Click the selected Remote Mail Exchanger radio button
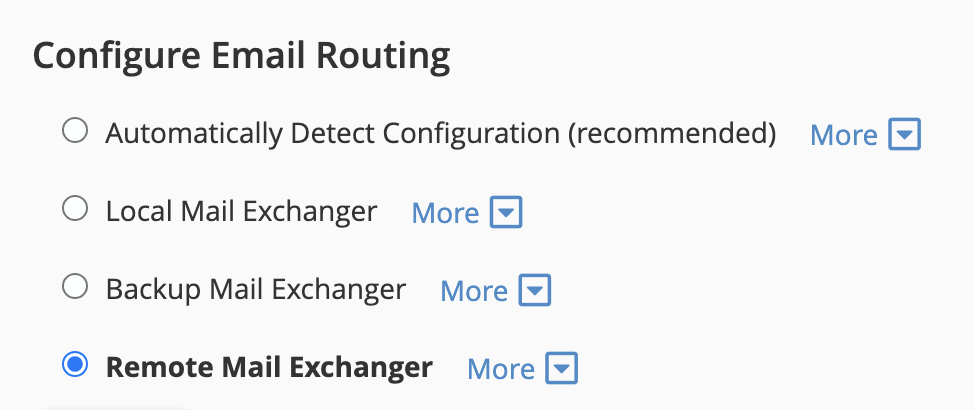The height and width of the screenshot is (410, 974). click(x=75, y=365)
